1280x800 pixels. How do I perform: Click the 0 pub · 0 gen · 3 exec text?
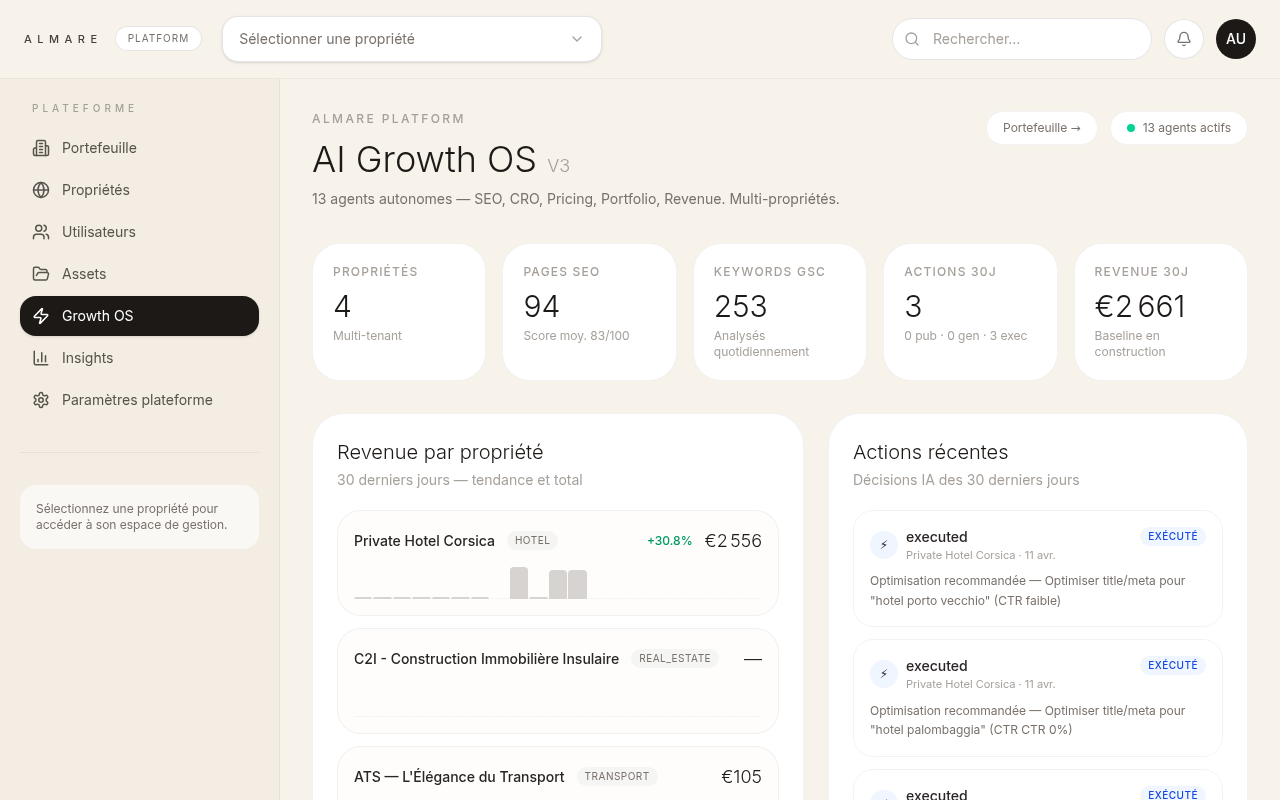click(966, 336)
